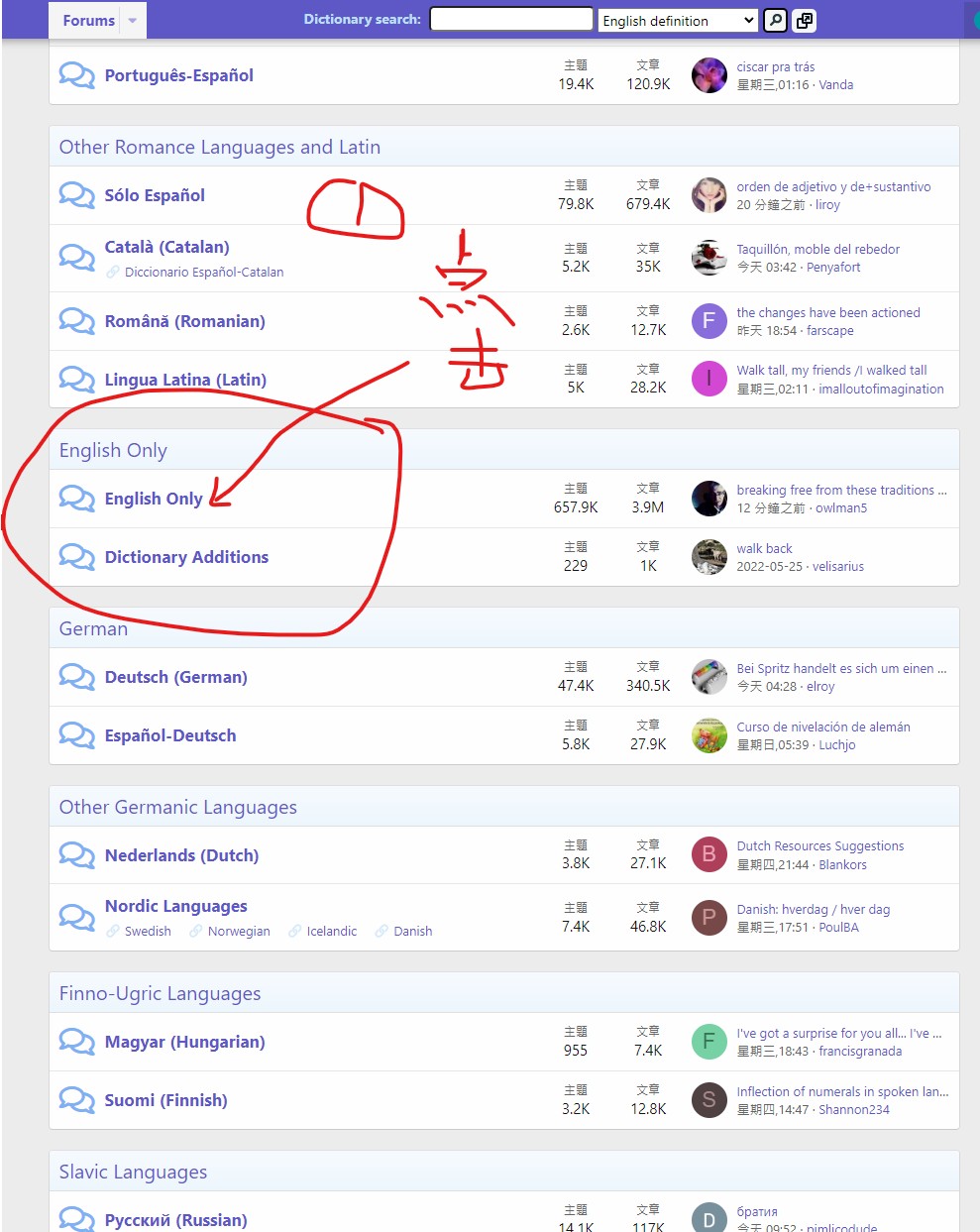
Task: Open the German category header
Action: pos(93,628)
